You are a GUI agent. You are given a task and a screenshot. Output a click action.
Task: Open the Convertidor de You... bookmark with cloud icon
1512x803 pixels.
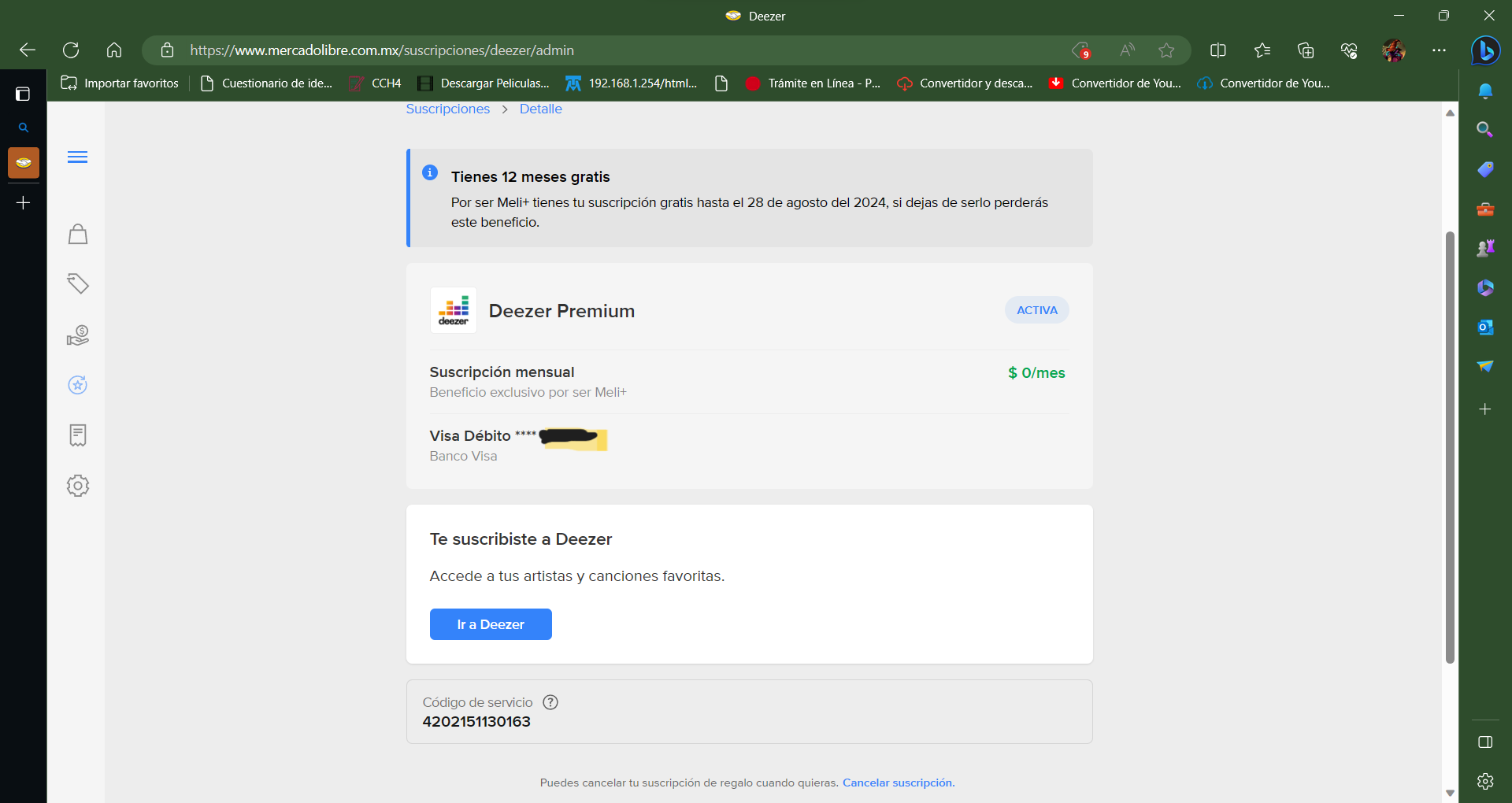pos(1263,83)
